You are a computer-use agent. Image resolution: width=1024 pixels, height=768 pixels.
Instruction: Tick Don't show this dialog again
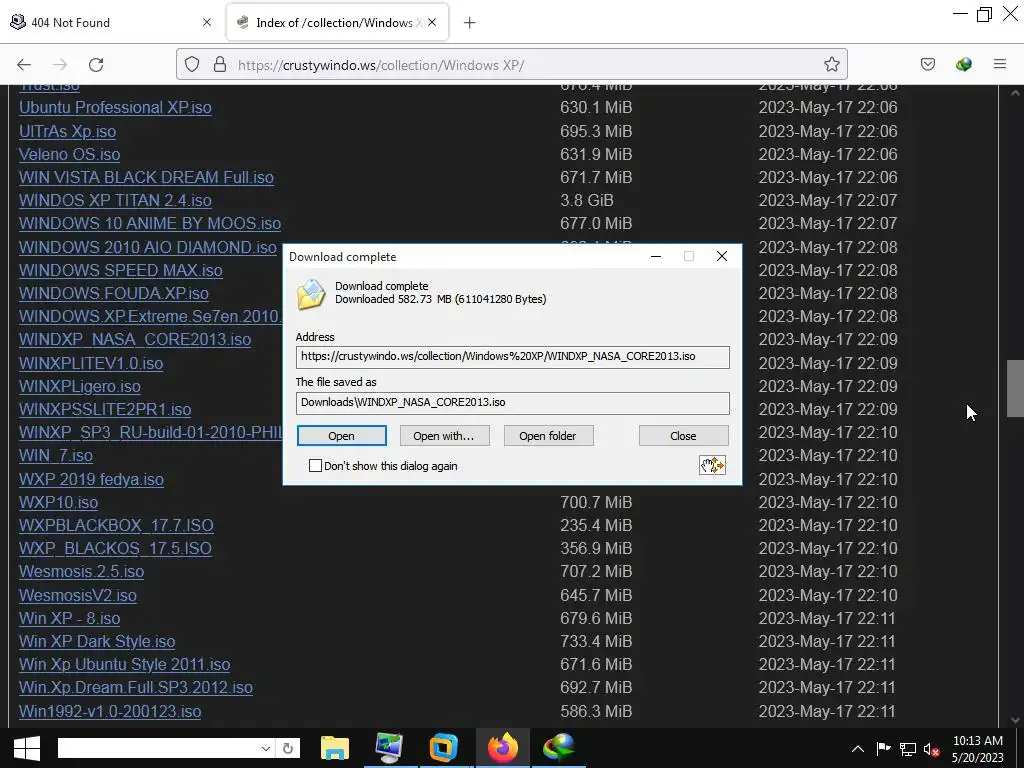pyautogui.click(x=315, y=465)
